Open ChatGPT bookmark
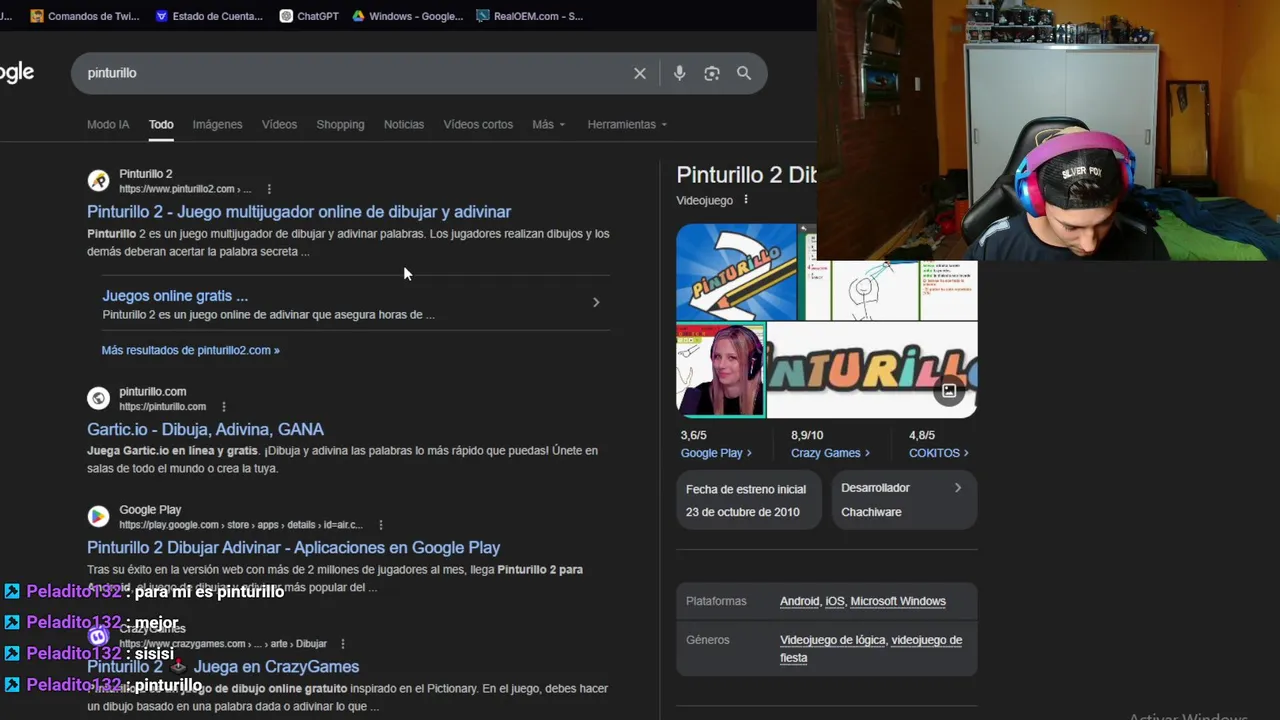 [309, 16]
